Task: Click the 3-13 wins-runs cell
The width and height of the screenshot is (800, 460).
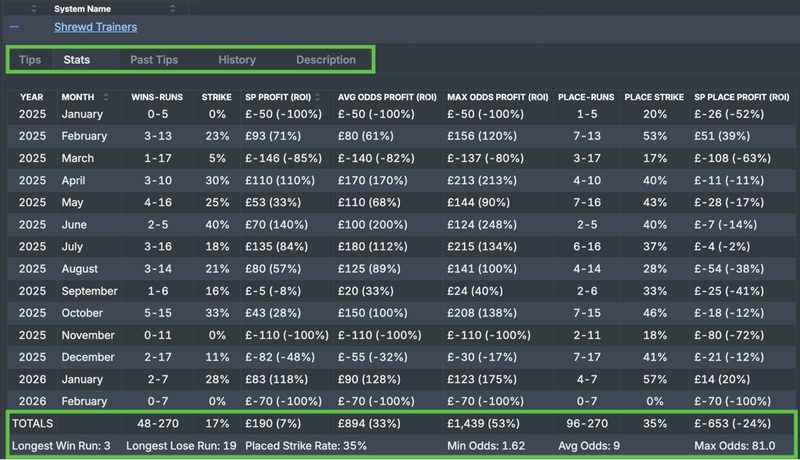Action: pyautogui.click(x=158, y=136)
